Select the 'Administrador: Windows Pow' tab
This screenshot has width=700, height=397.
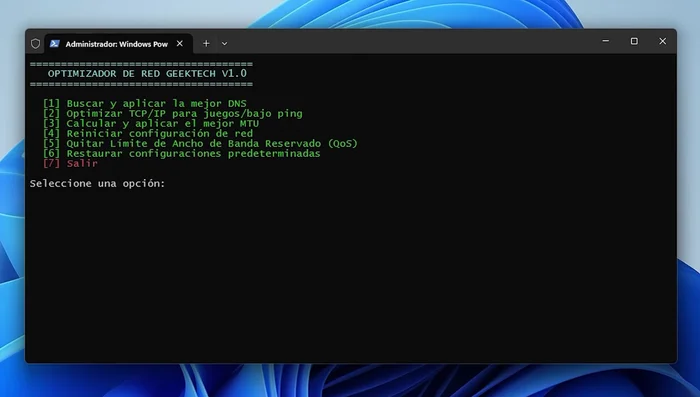(119, 44)
